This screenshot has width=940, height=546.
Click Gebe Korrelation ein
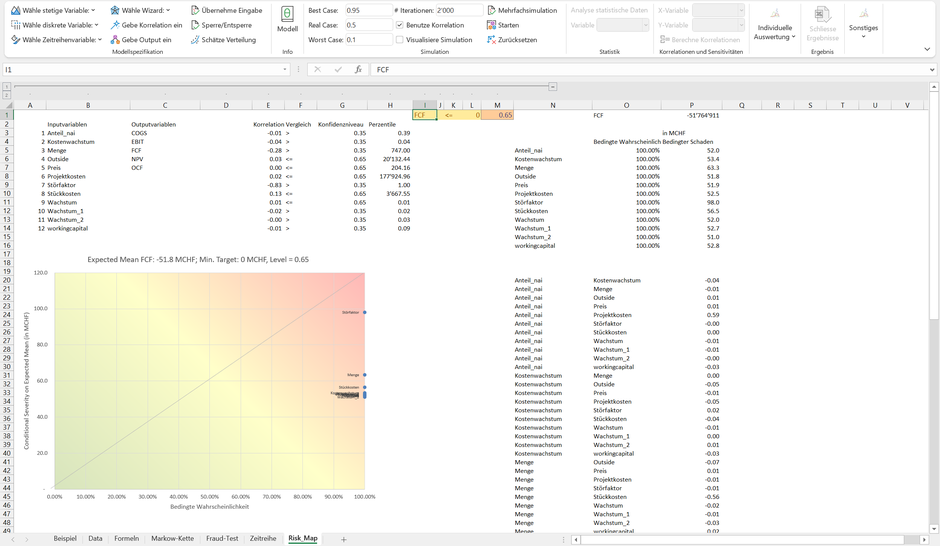pyautogui.click(x=146, y=25)
